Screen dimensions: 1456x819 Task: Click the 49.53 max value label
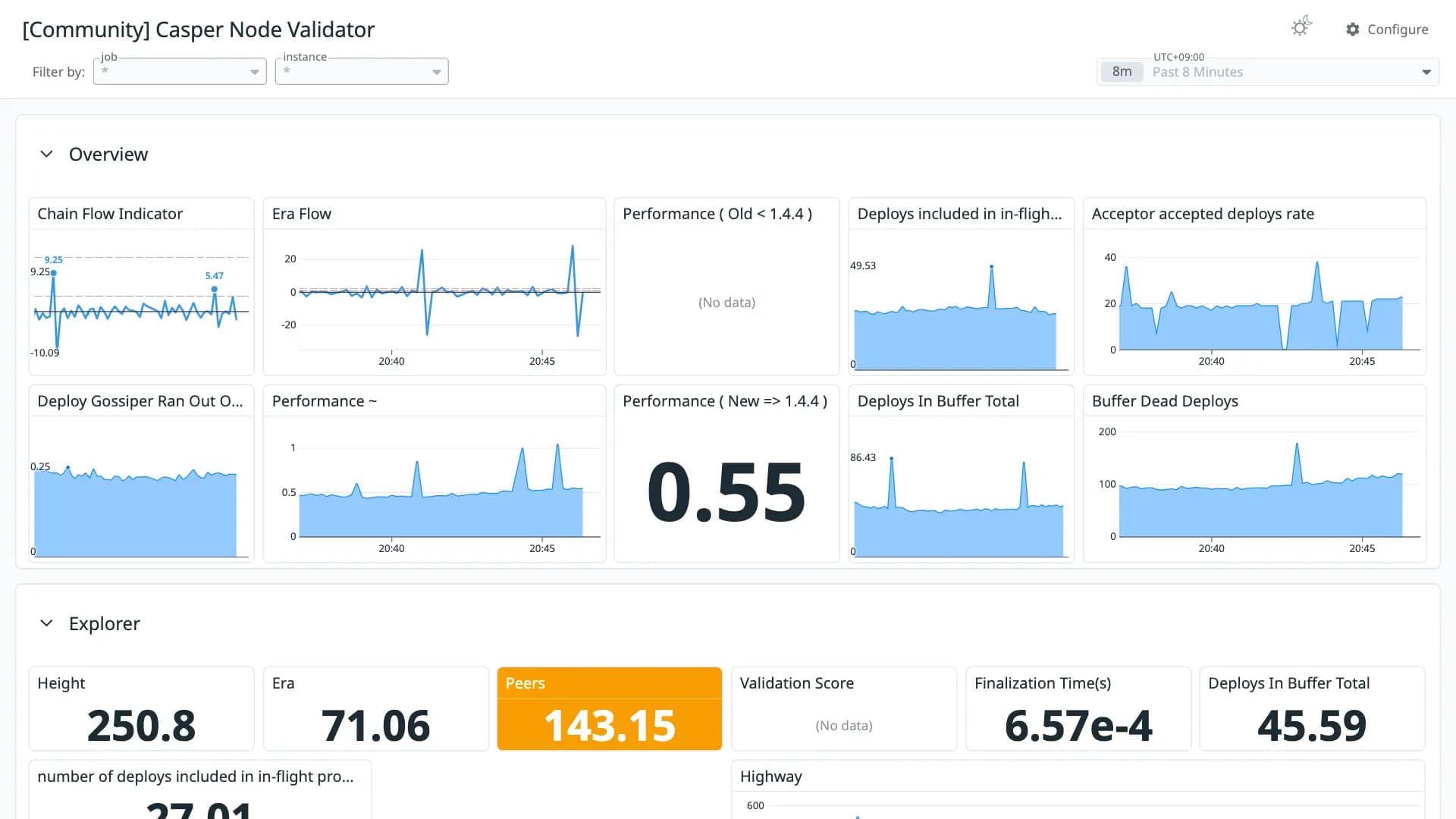[x=863, y=265]
